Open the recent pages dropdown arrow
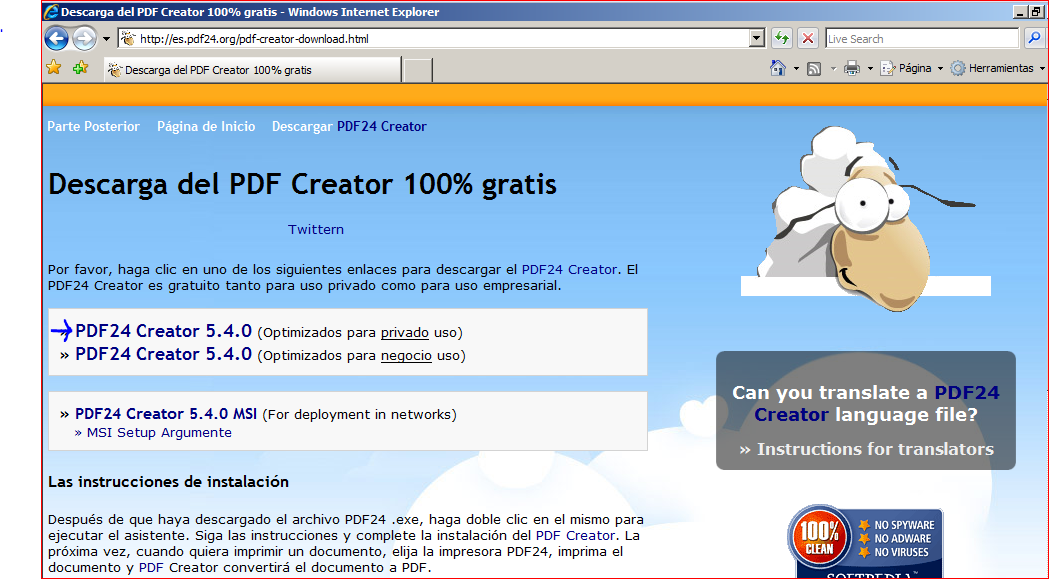This screenshot has height=579, width=1049. (106, 39)
